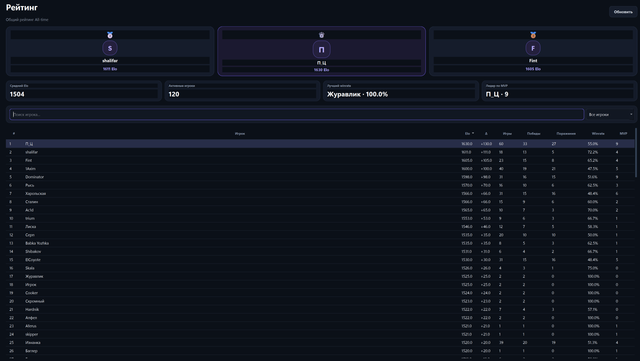Open the Все игроки filter dropdown

[x=611, y=114]
